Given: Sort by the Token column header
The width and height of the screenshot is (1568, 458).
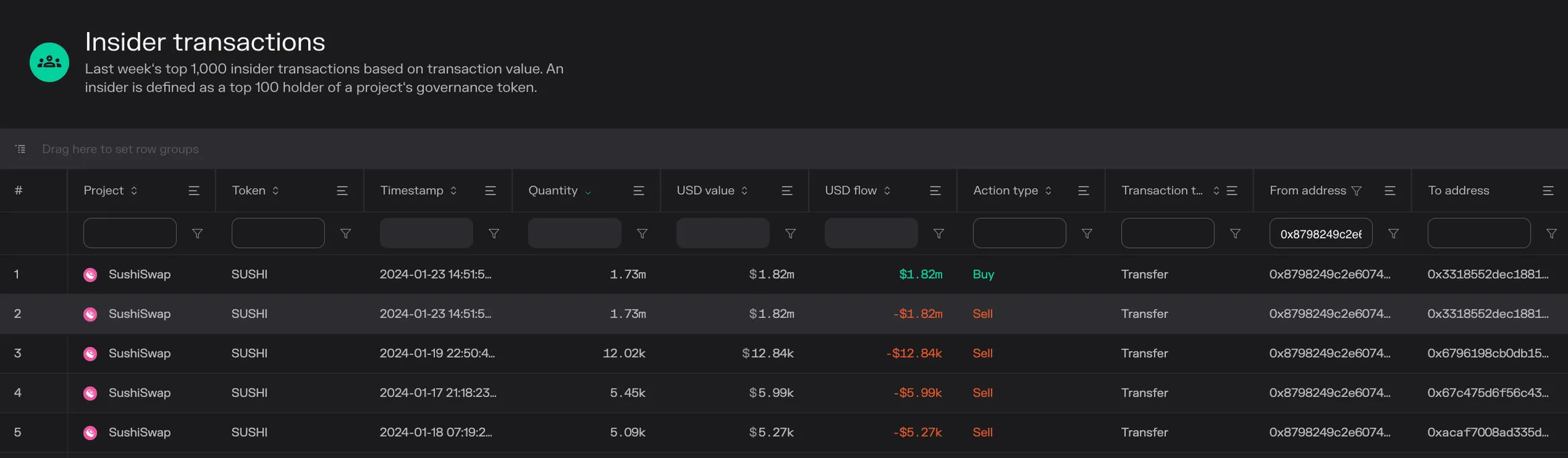Looking at the screenshot, I should click(x=255, y=191).
